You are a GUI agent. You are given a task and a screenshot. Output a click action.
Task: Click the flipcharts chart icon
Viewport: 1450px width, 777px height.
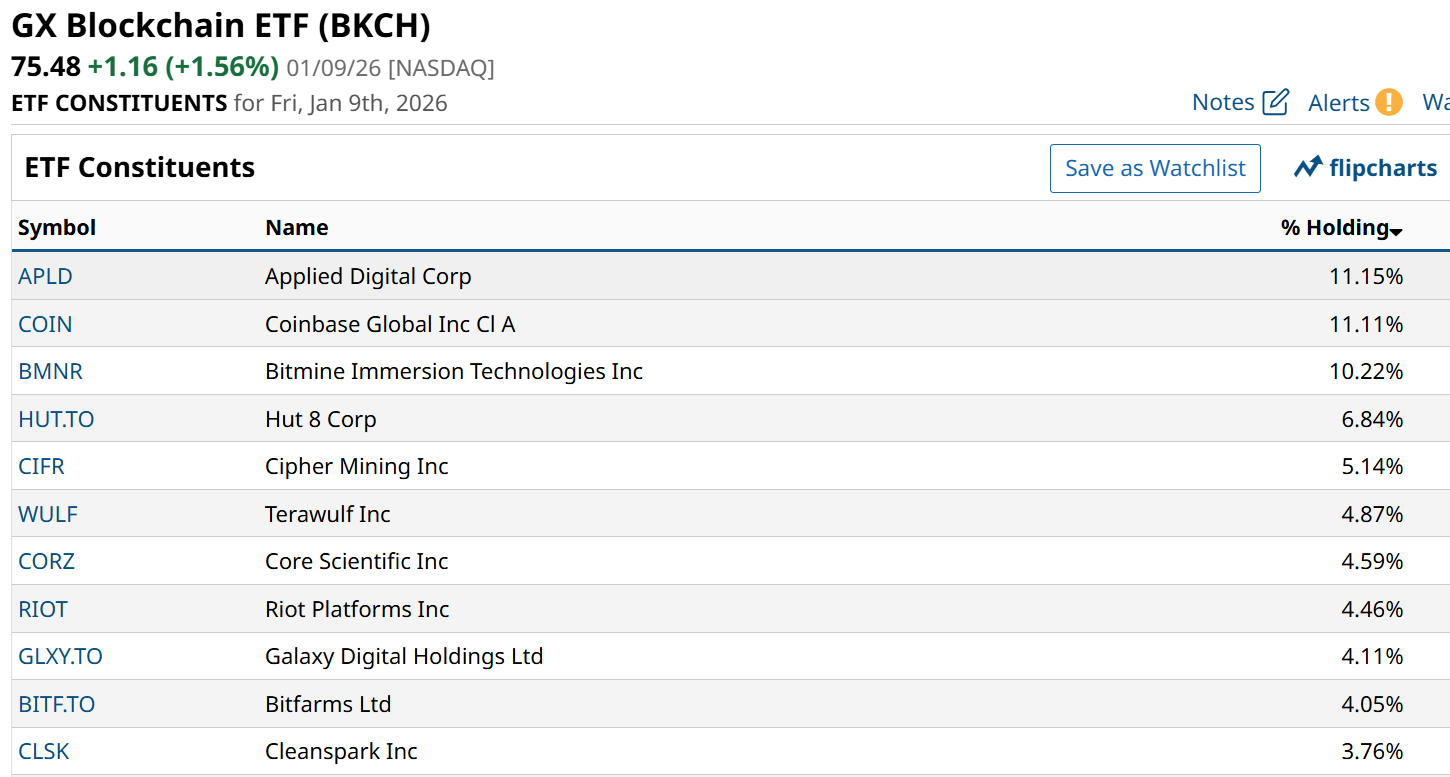(x=1308, y=168)
